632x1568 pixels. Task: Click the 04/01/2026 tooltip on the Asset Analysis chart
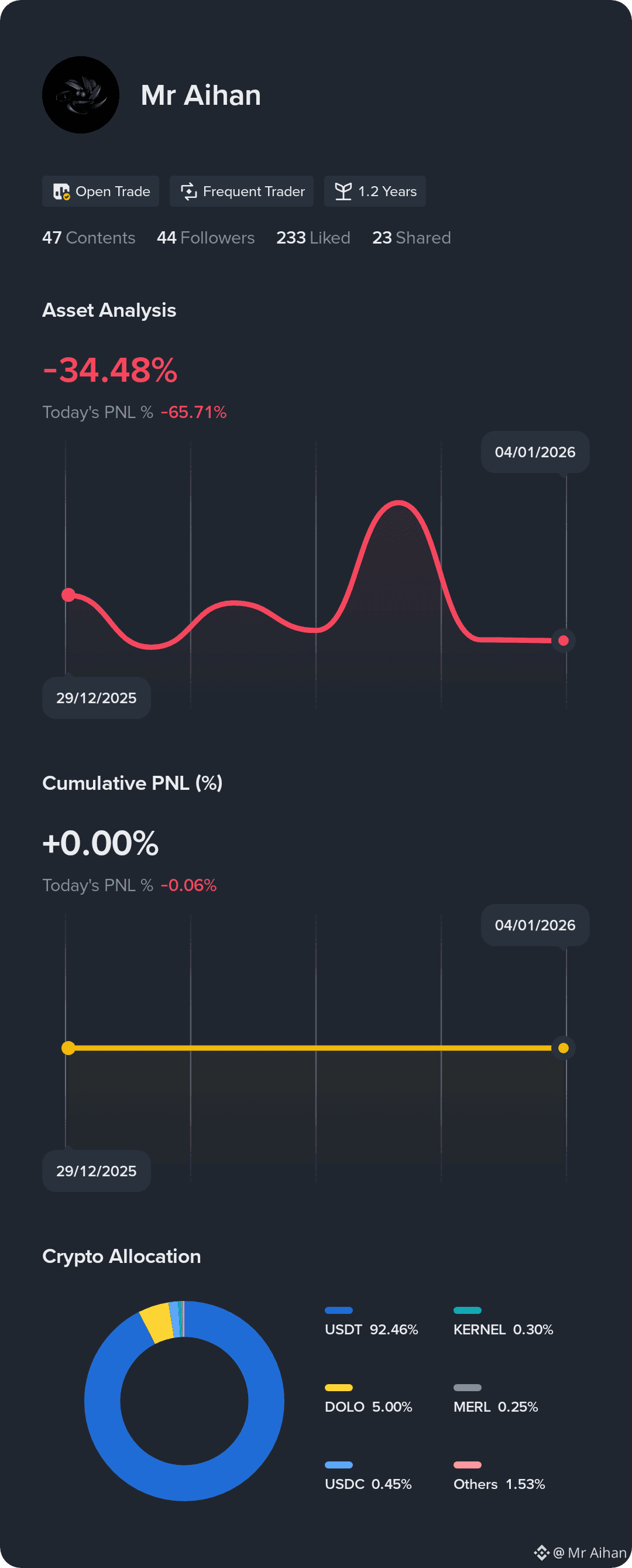point(535,452)
